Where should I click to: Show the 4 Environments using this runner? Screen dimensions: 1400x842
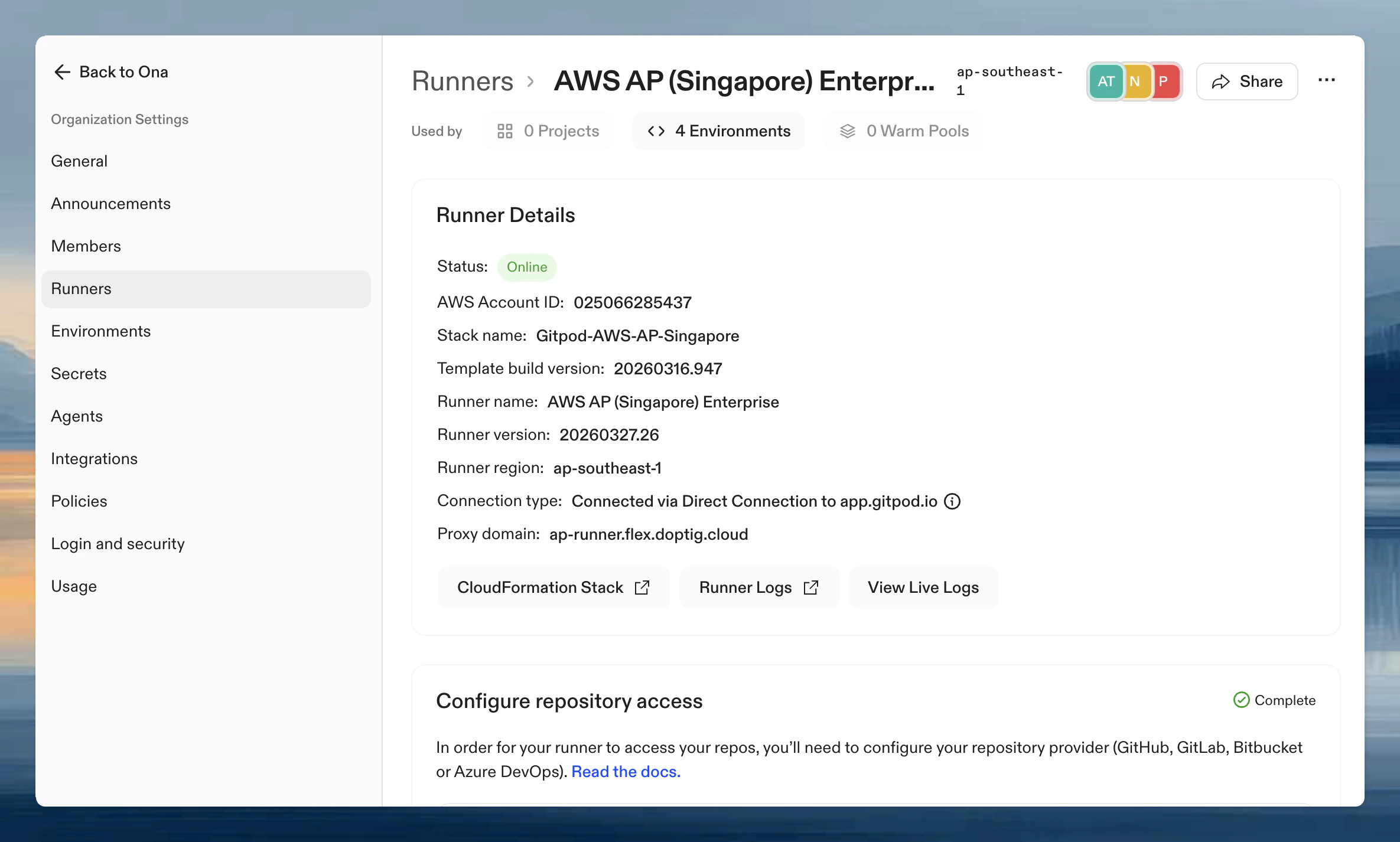[x=719, y=131]
